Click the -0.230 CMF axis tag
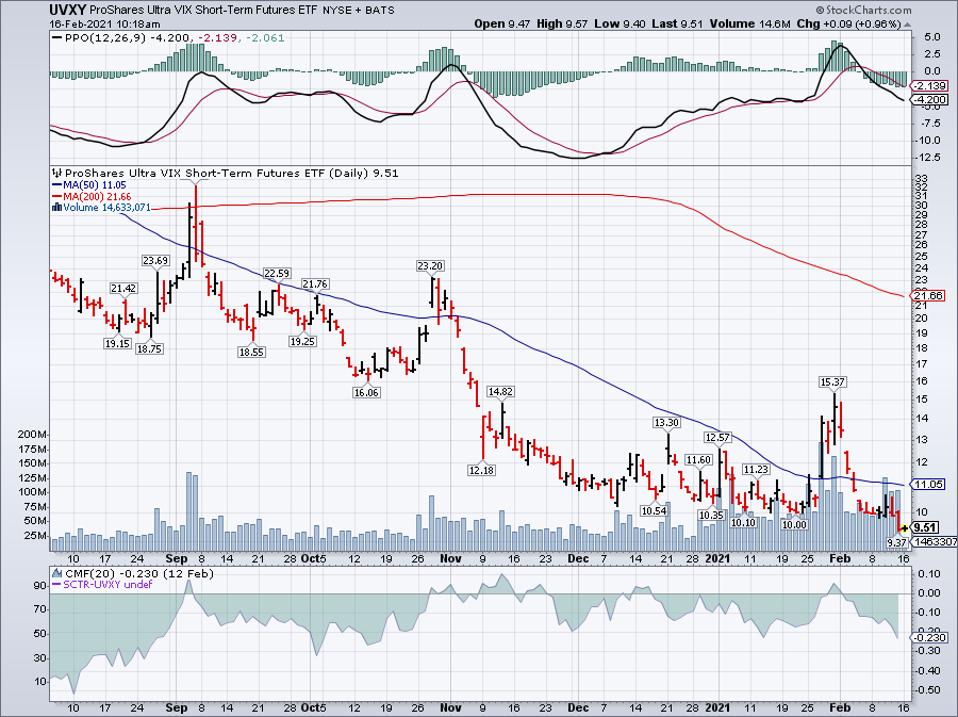 (x=929, y=638)
